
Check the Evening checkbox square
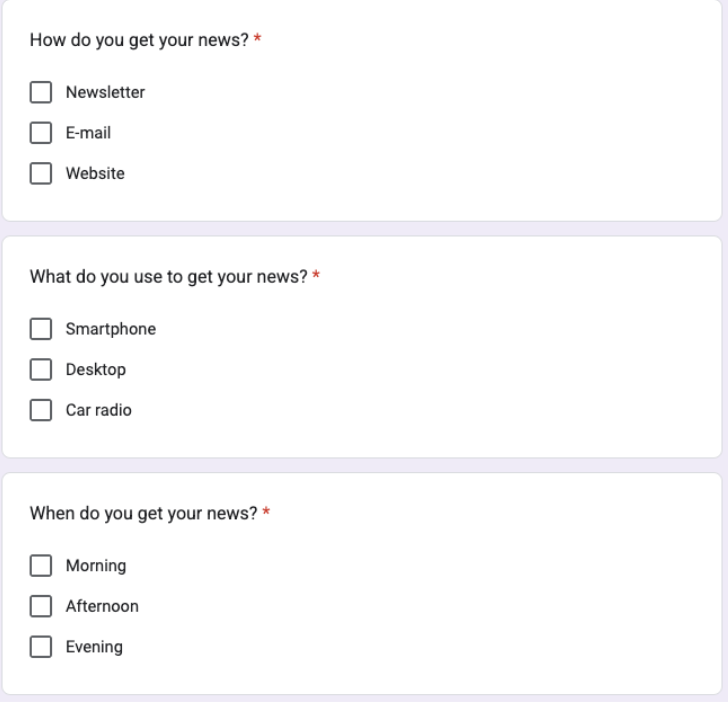pyautogui.click(x=41, y=647)
